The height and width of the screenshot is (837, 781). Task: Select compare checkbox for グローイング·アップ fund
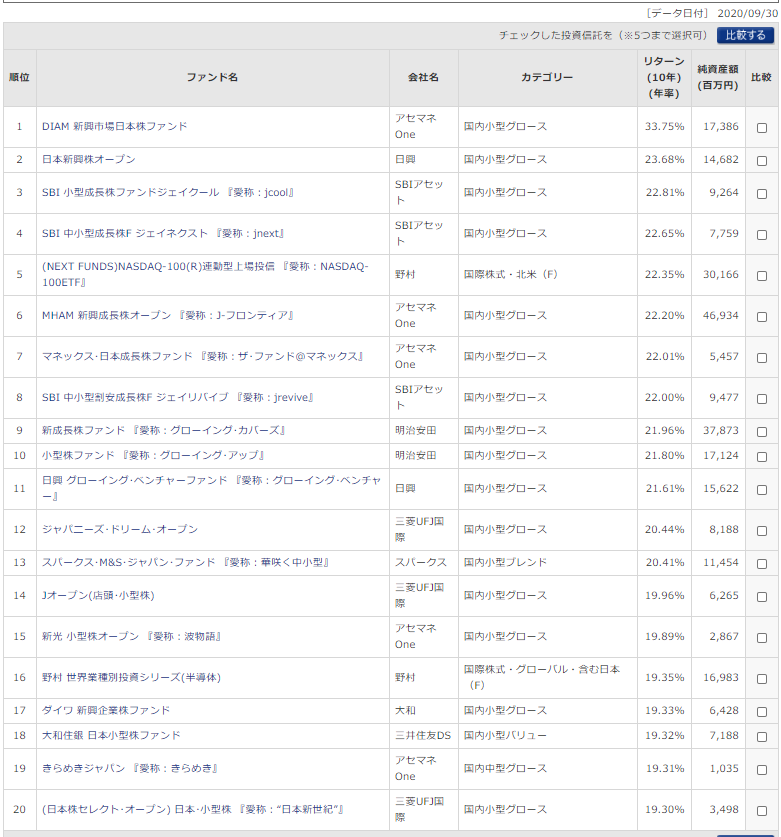(762, 457)
